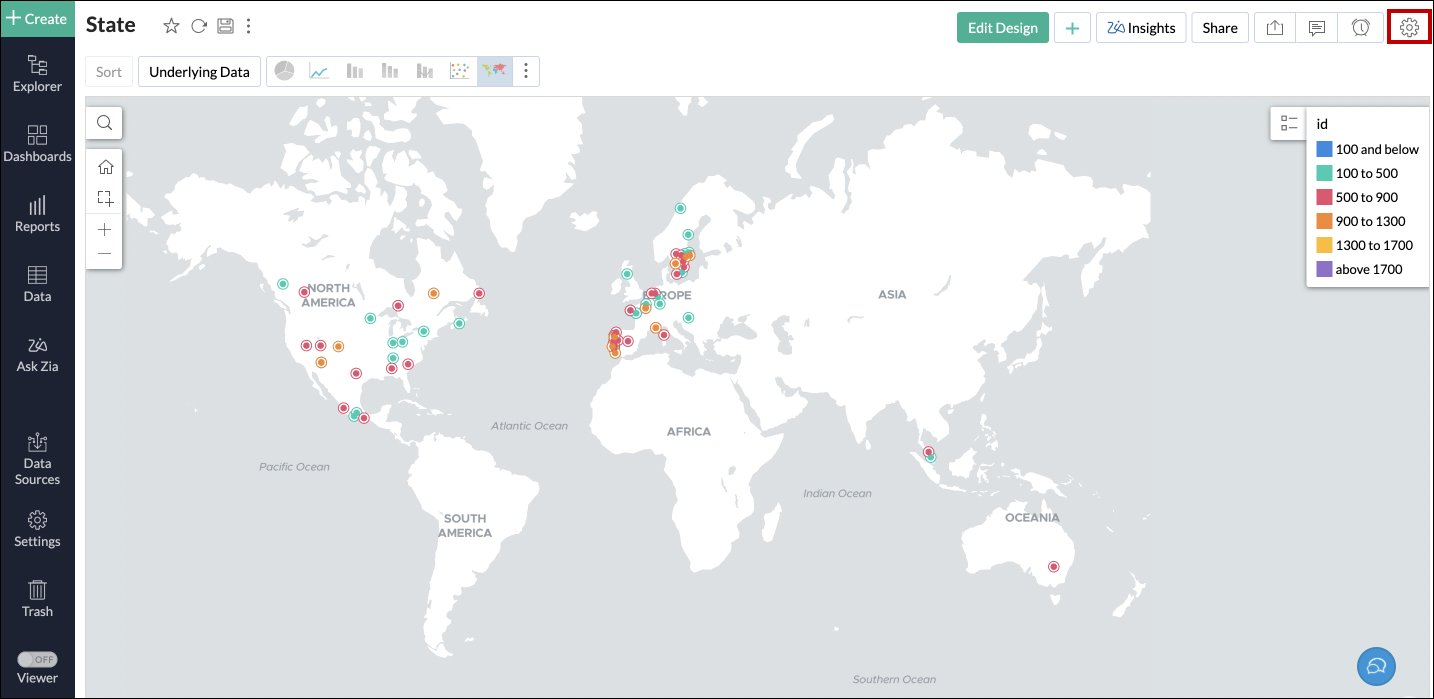Toggle the Viewer switch off sidebar
Image resolution: width=1434 pixels, height=699 pixels.
38,659
